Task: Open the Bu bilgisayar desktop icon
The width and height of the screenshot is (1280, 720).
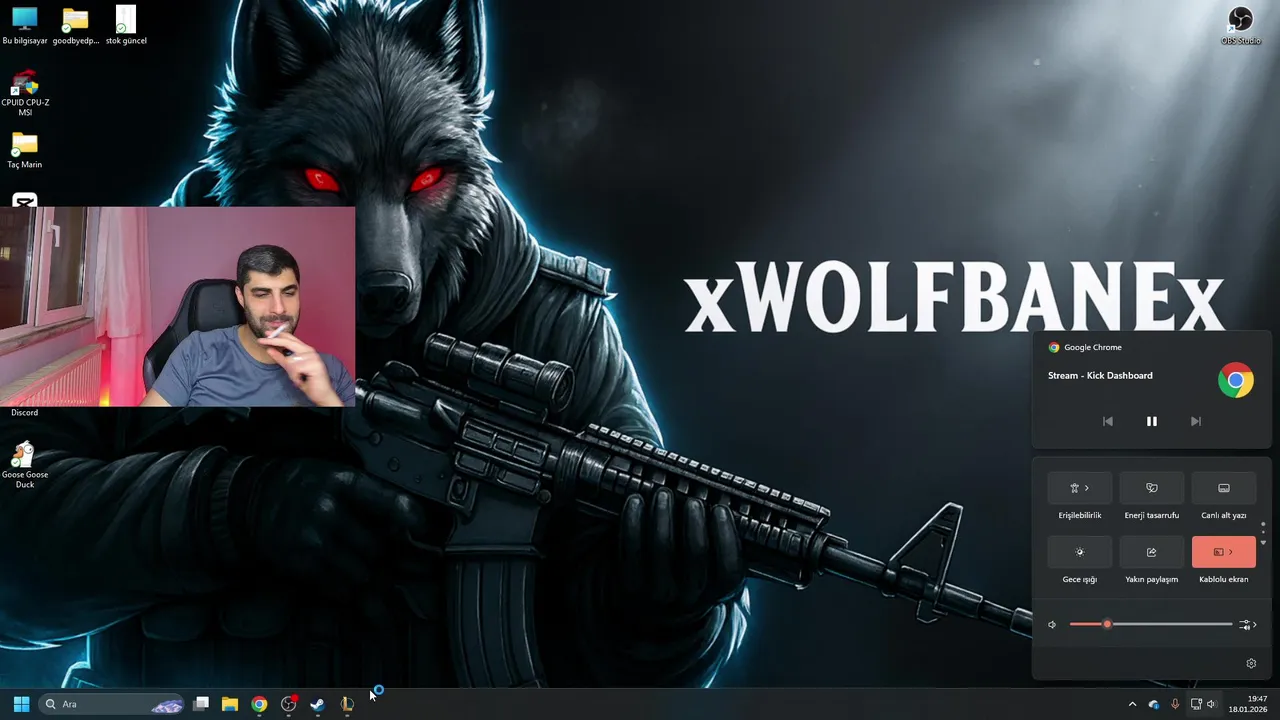Action: point(24,25)
